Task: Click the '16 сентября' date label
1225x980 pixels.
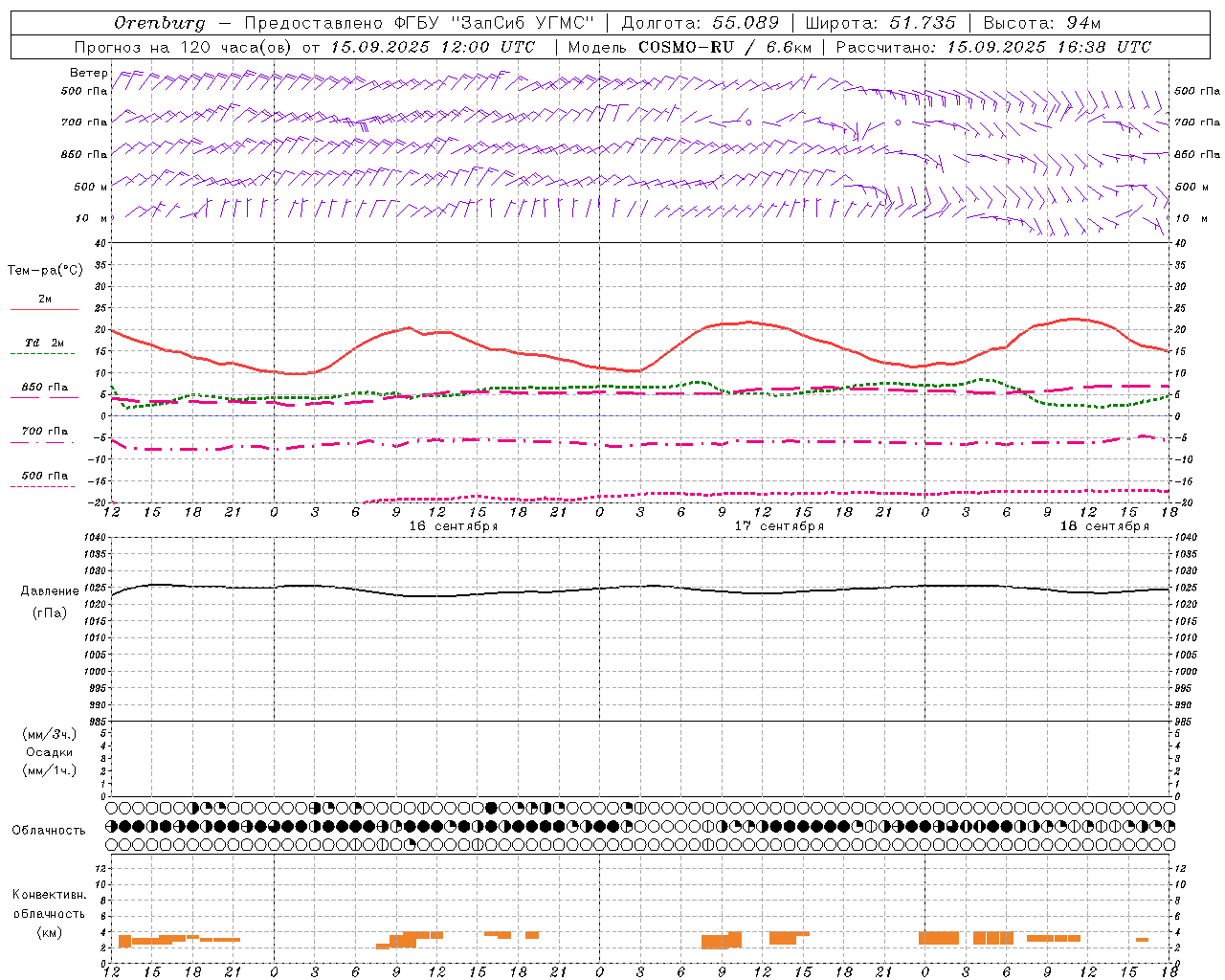Action: click(454, 526)
